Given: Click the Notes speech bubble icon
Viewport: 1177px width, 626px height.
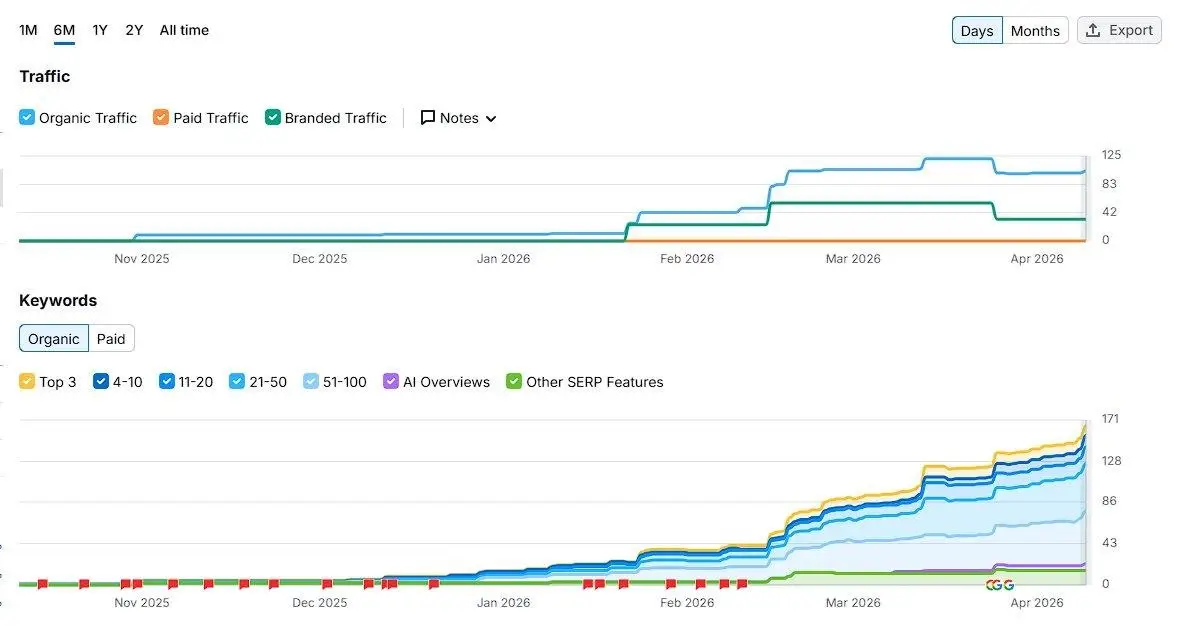Looking at the screenshot, I should tap(428, 118).
